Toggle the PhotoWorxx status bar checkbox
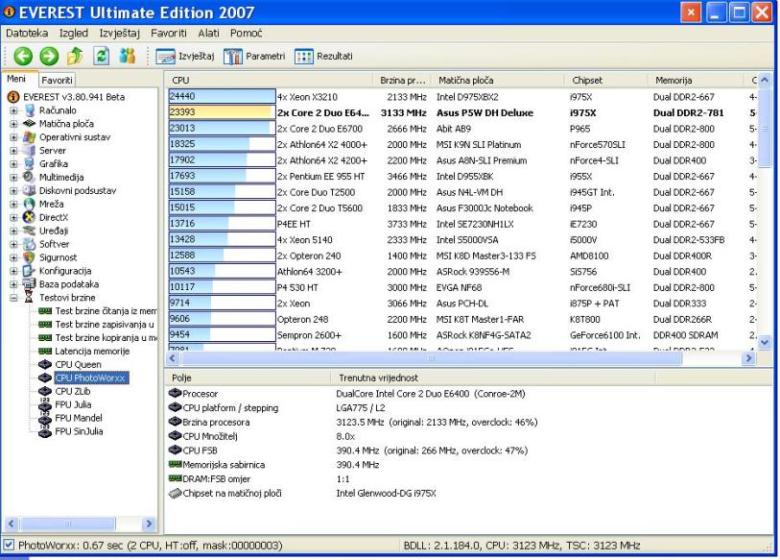The image size is (780, 560). pyautogui.click(x=9, y=544)
